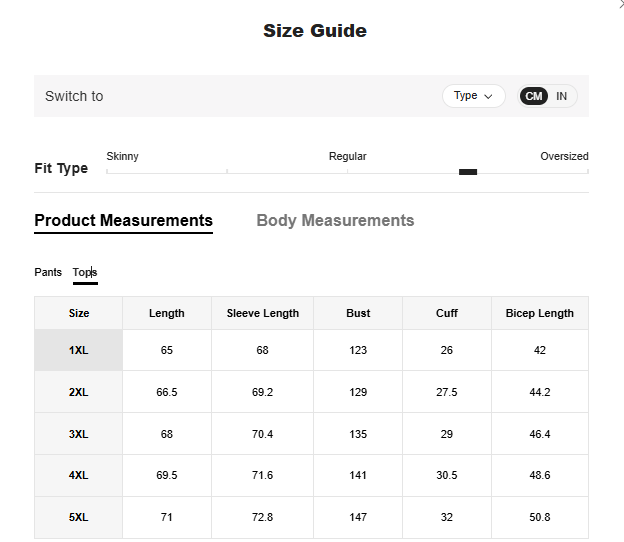
Task: Open the Type dropdown
Action: pos(473,96)
